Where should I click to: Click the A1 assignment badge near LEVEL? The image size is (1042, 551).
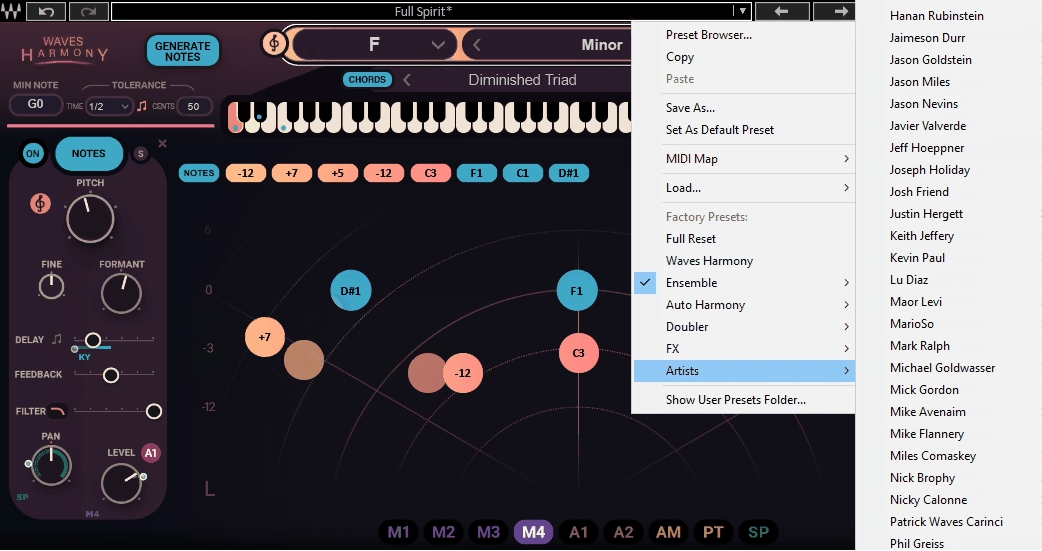(151, 453)
